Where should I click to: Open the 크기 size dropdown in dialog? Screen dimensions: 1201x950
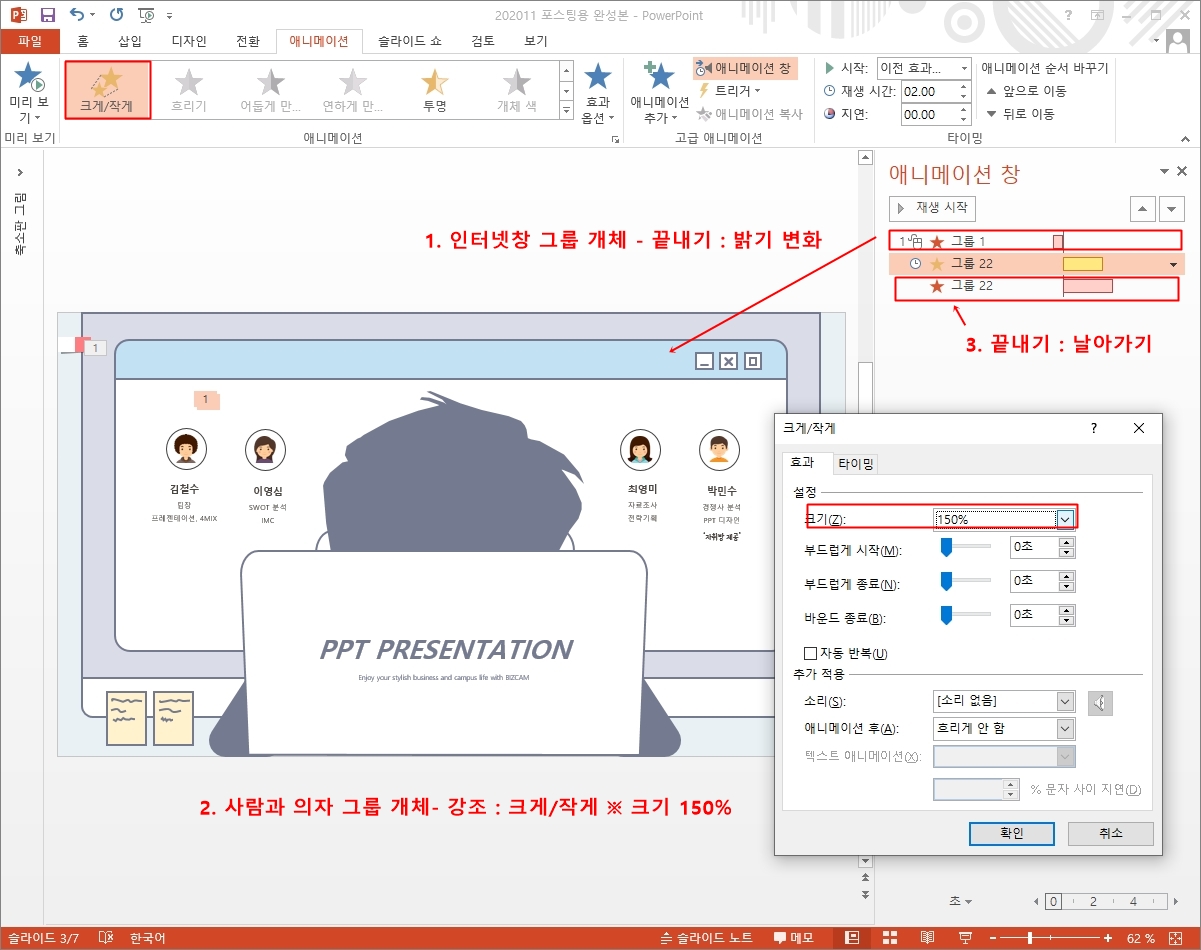tap(1066, 518)
